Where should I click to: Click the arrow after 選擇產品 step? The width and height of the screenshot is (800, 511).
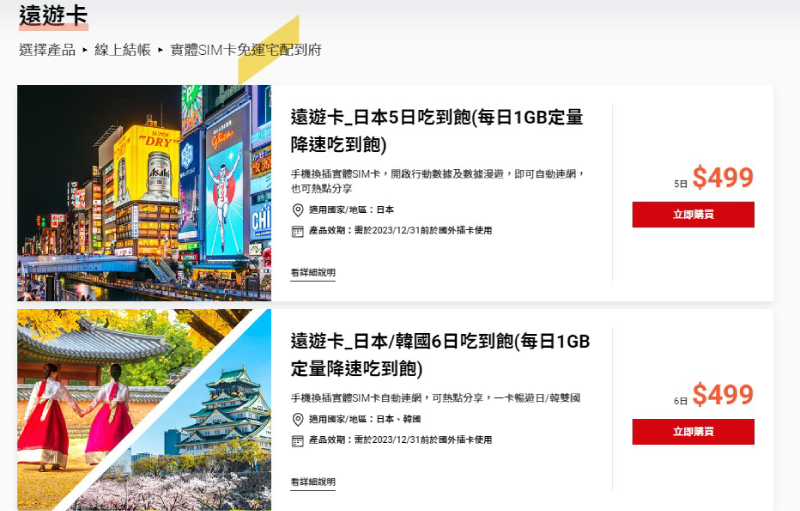click(x=85, y=50)
